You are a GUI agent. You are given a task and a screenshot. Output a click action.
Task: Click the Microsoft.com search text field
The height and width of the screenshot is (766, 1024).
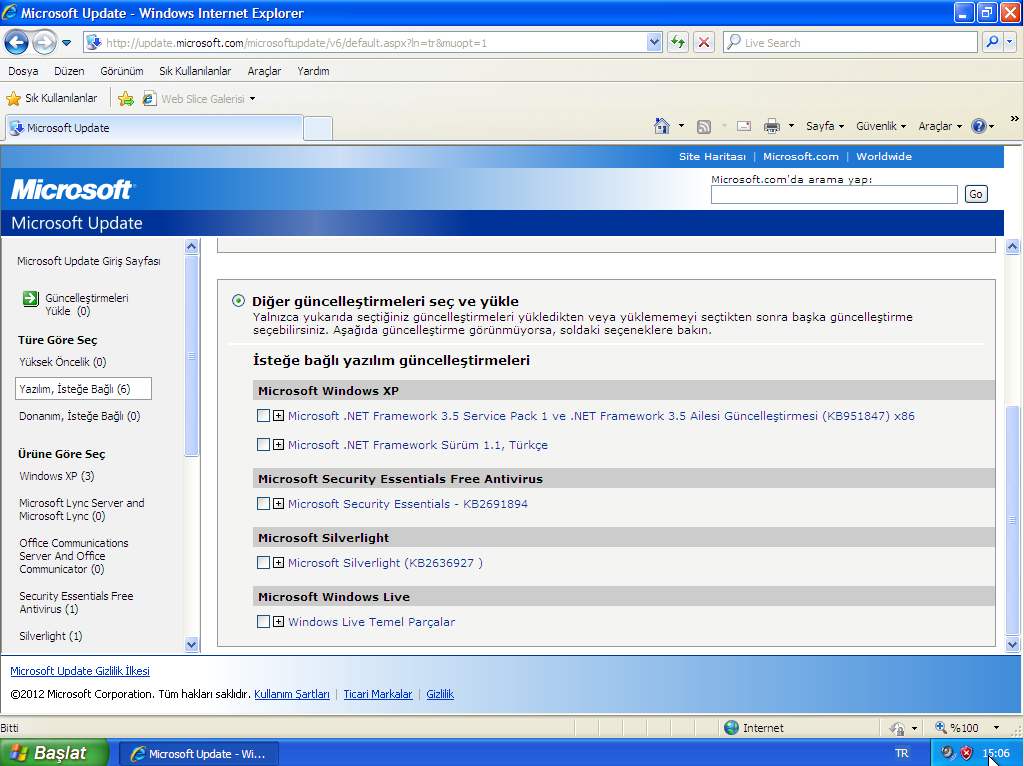point(834,195)
